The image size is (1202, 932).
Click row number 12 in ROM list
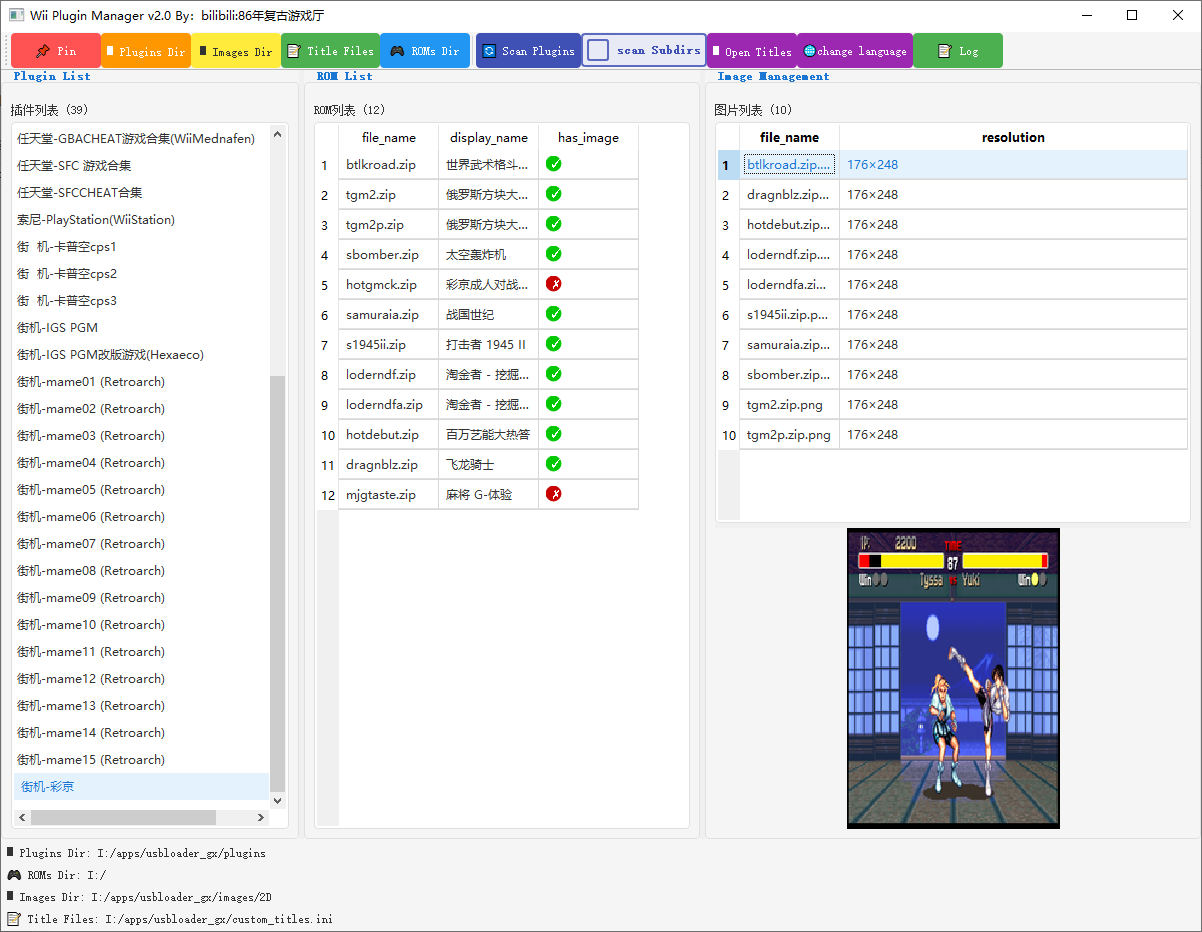(x=328, y=495)
